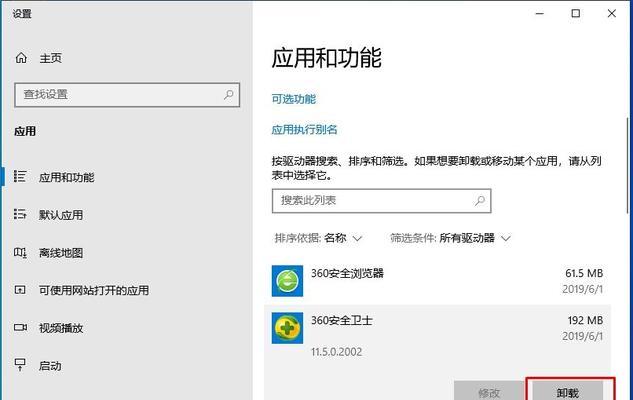Click magnifier icon in 搜索此列表 box

point(480,200)
